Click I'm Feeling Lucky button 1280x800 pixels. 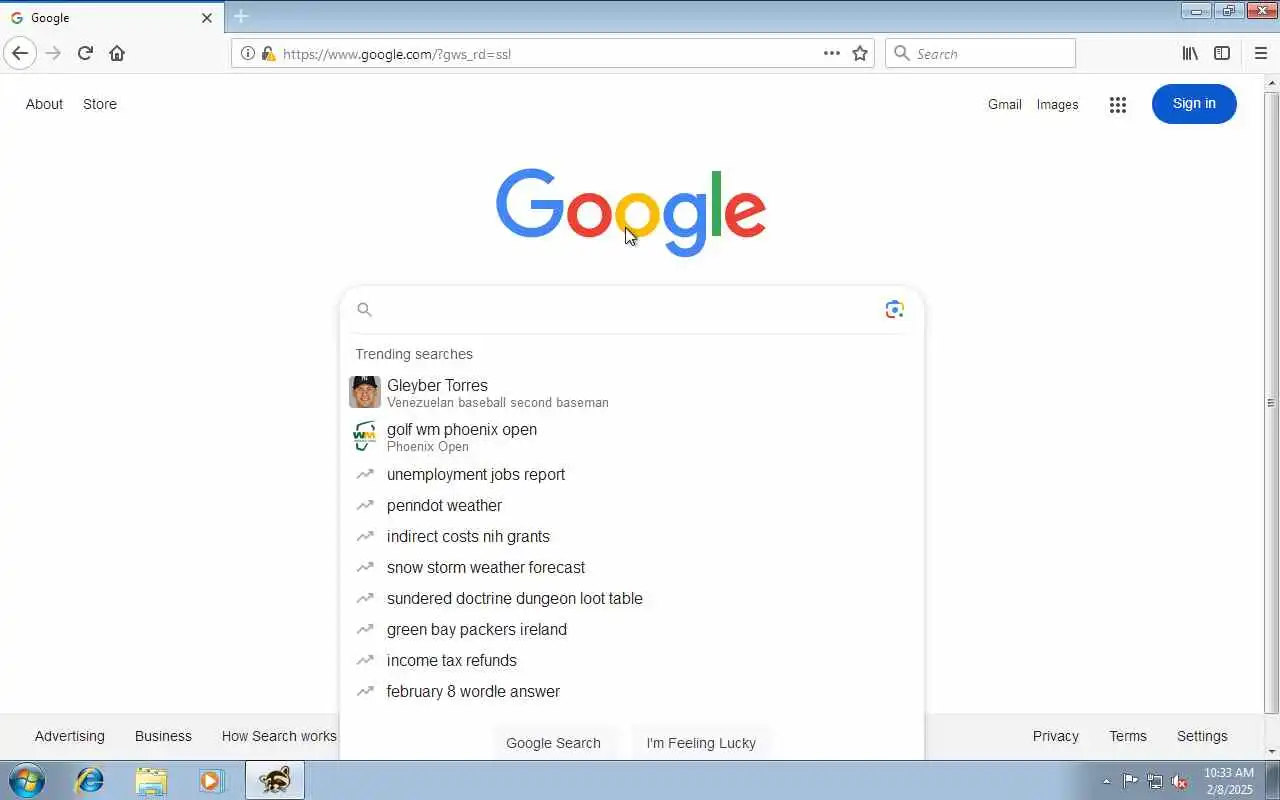click(x=701, y=743)
